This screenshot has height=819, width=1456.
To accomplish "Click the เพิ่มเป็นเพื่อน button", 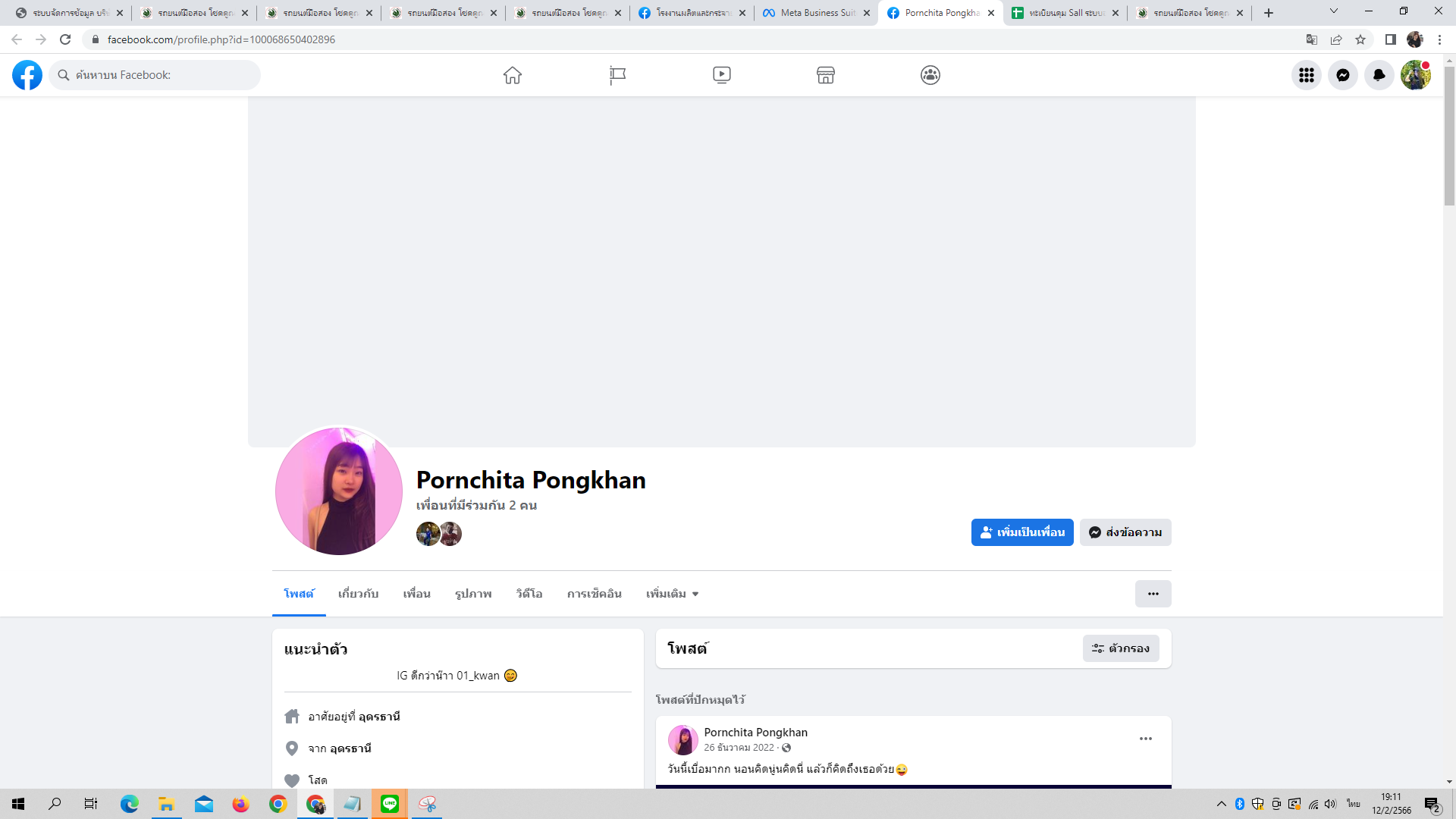I will coord(1021,532).
